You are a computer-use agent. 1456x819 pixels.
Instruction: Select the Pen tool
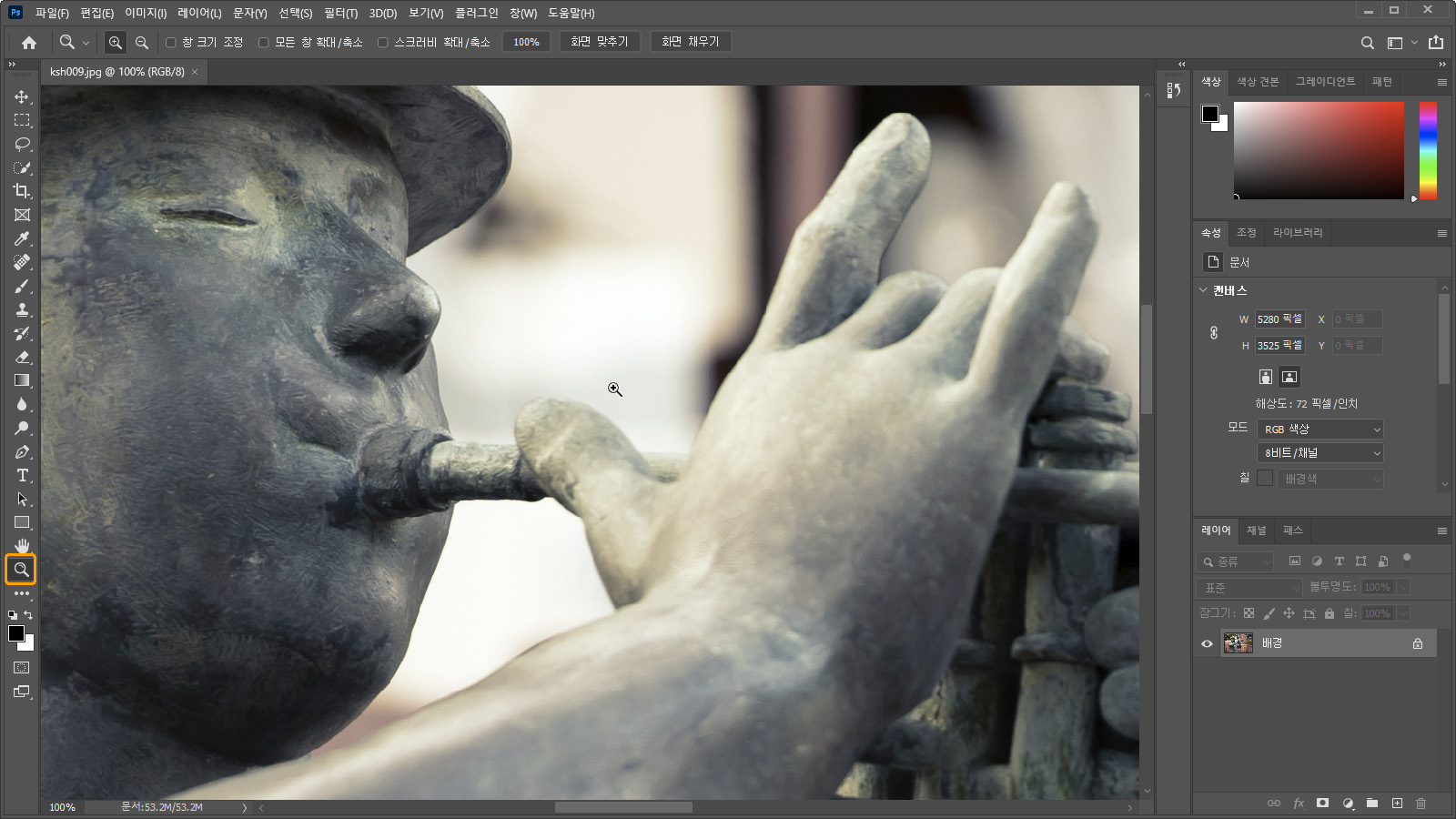22,451
